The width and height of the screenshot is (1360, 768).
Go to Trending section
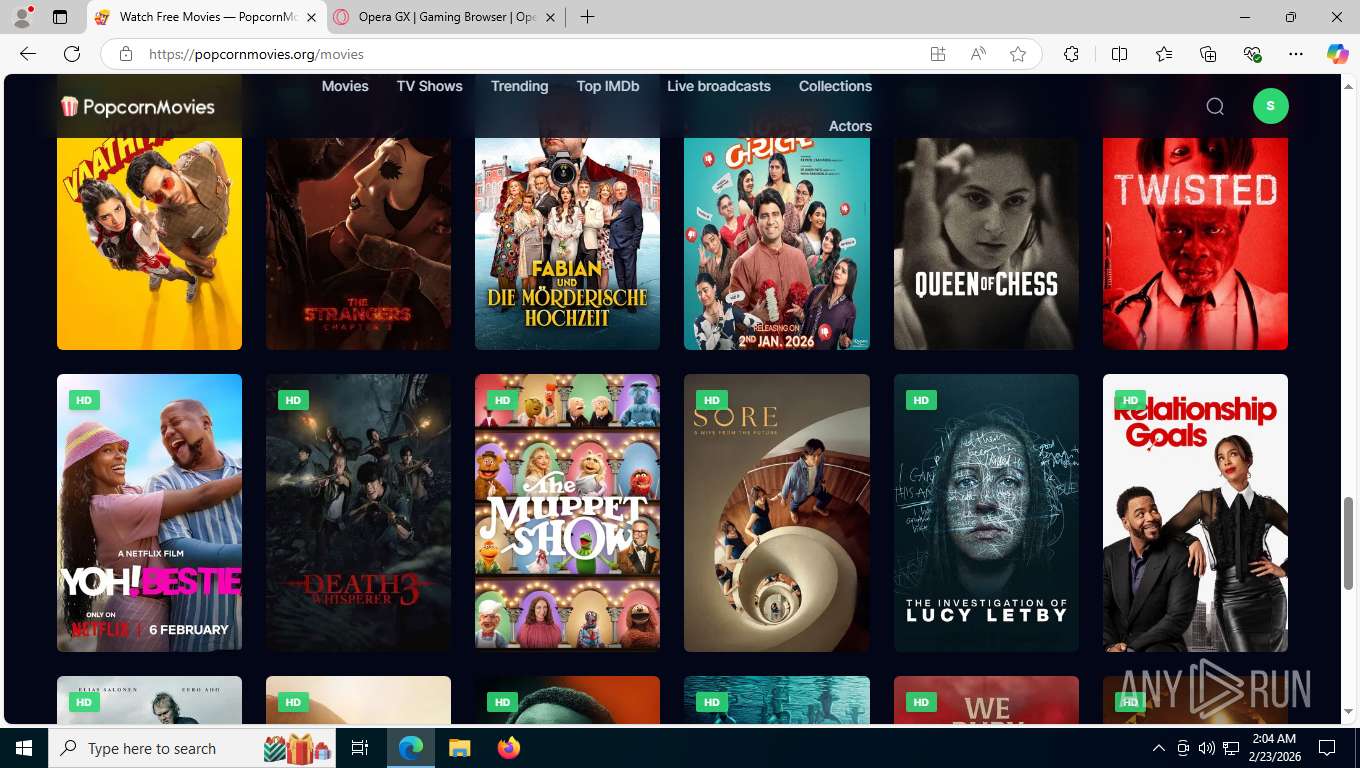pyautogui.click(x=520, y=86)
